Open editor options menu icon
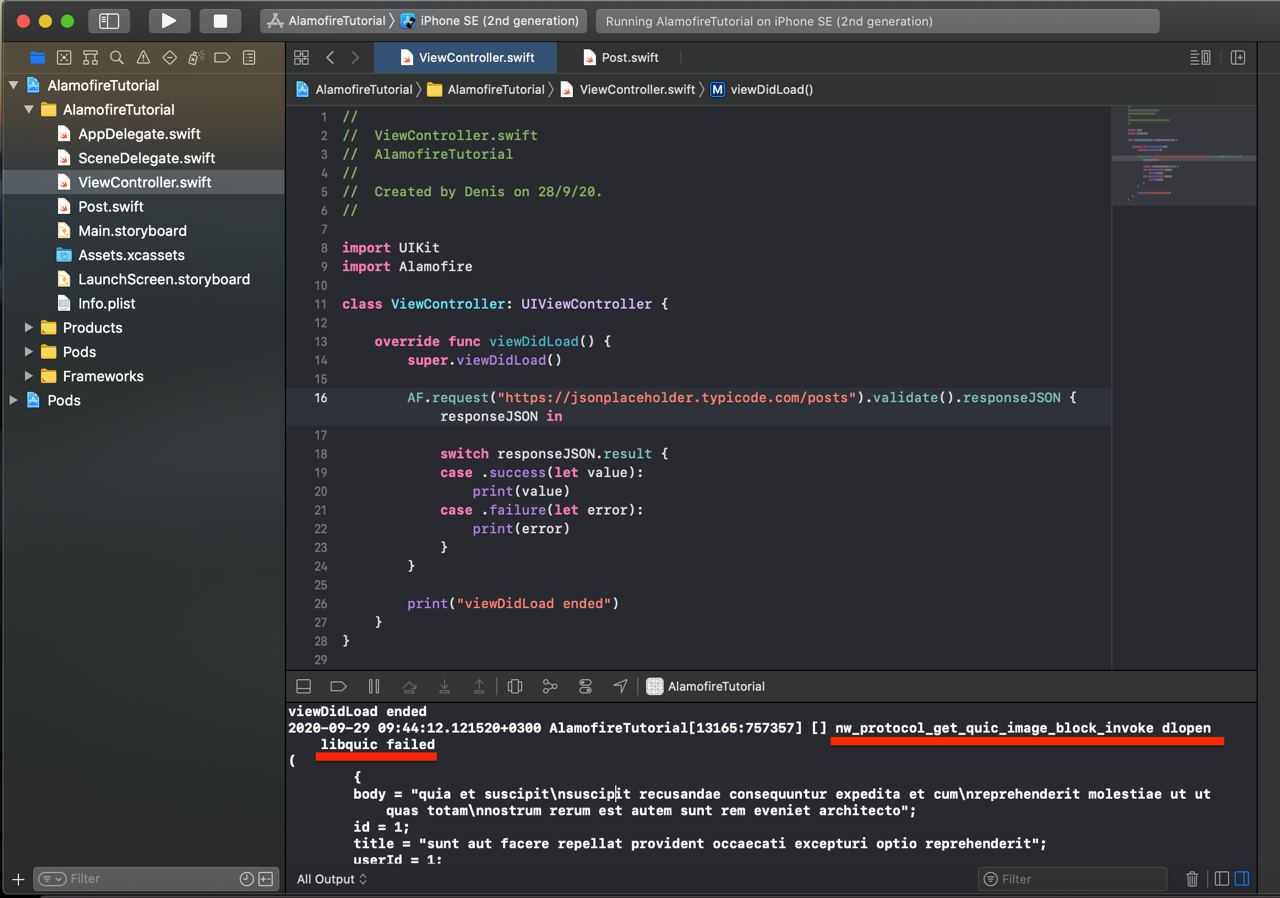1280x898 pixels. pyautogui.click(x=1201, y=58)
